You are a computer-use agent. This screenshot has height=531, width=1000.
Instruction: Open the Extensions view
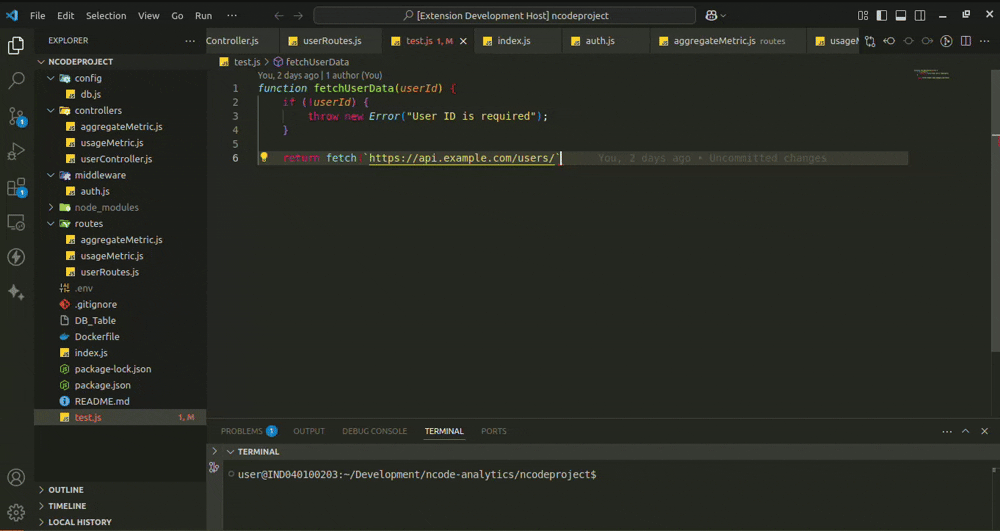(16, 187)
